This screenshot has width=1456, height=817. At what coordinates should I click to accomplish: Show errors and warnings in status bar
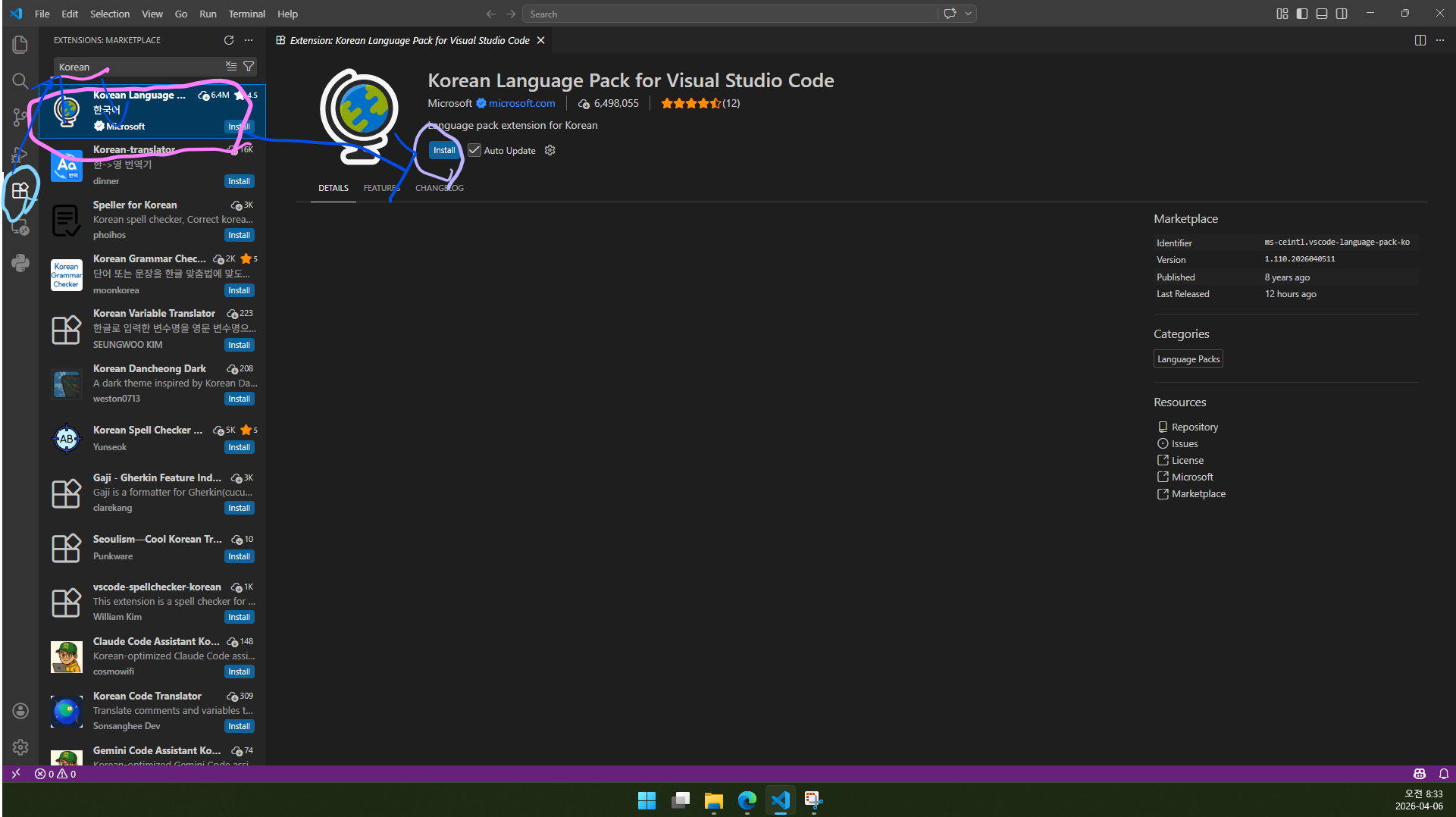click(x=55, y=774)
